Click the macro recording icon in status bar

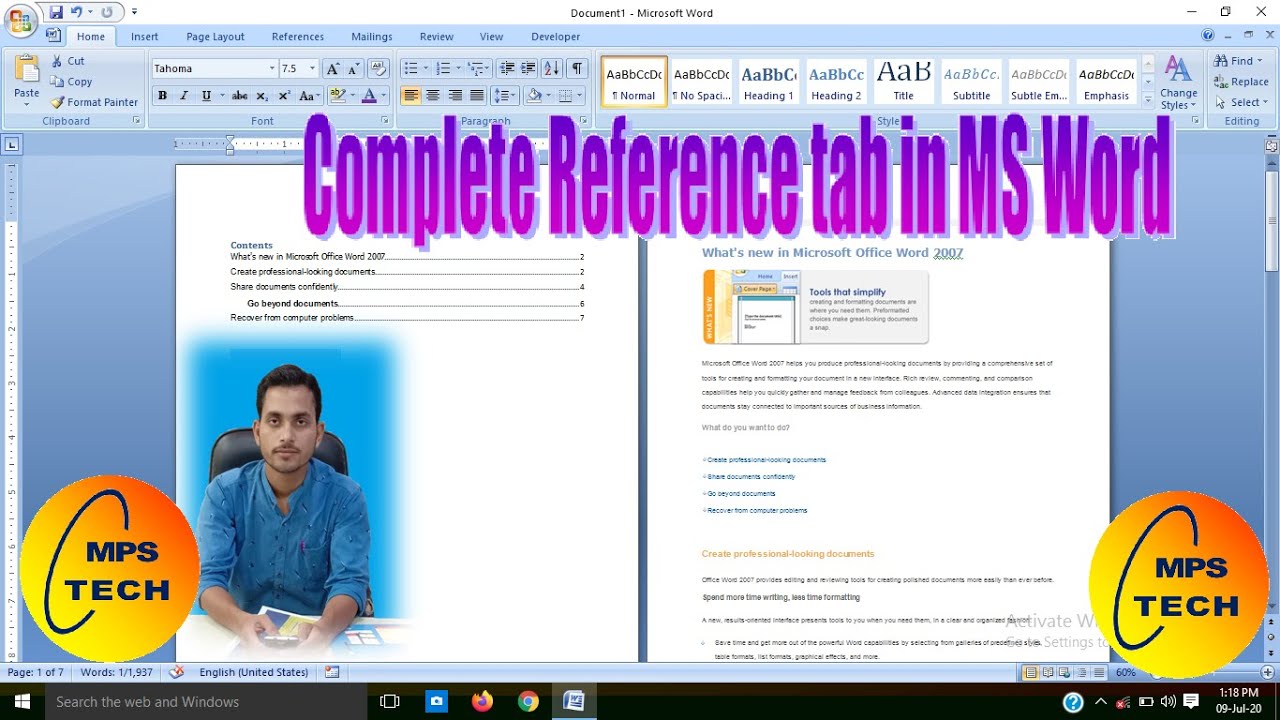(332, 672)
